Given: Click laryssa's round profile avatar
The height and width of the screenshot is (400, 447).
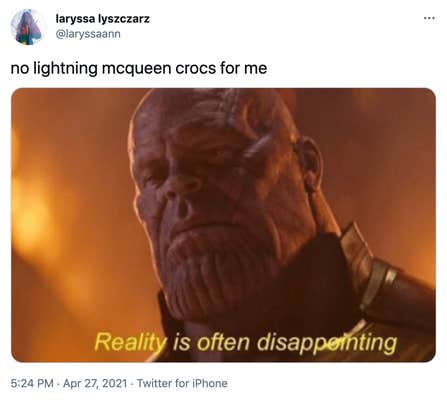Looking at the screenshot, I should click(x=26, y=27).
